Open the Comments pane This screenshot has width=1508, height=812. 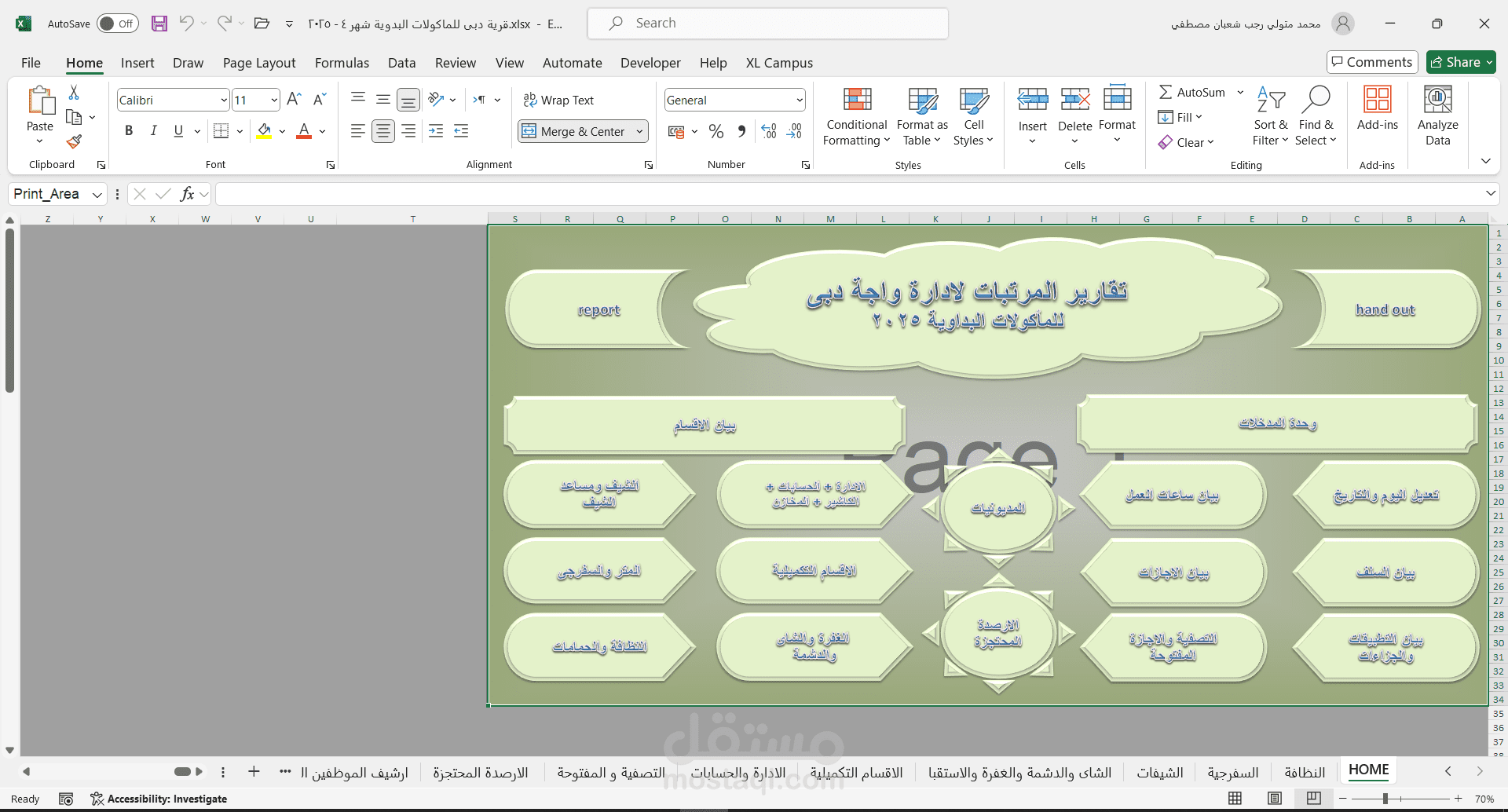[x=1371, y=62]
